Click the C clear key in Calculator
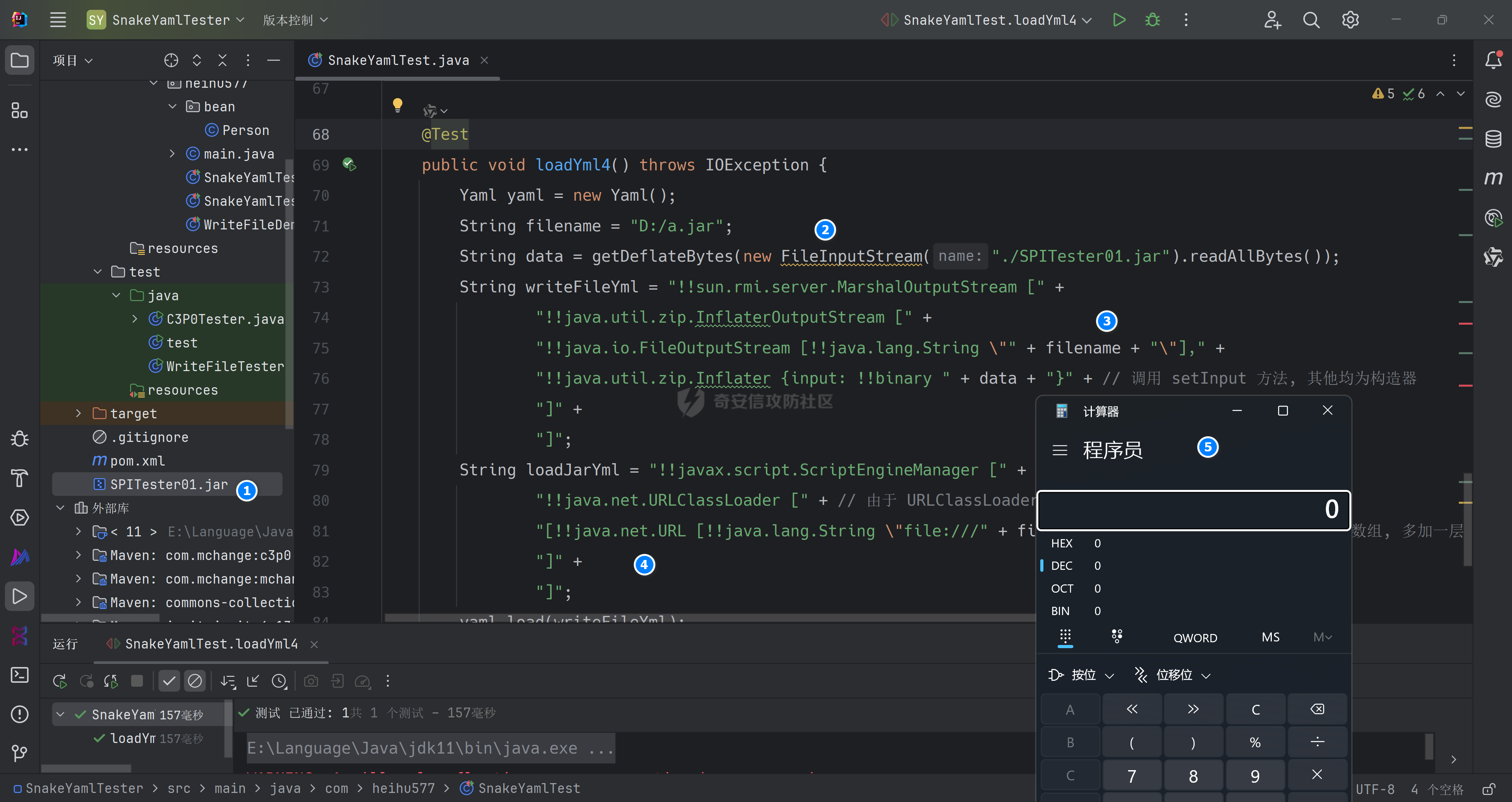 tap(1256, 709)
